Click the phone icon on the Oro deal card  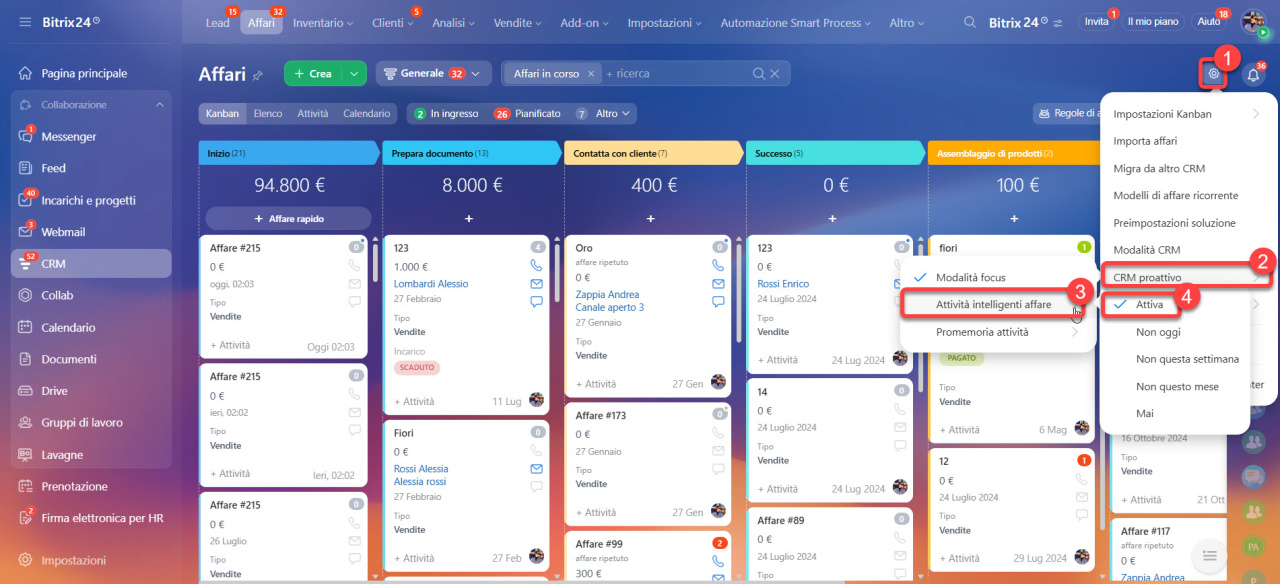[718, 266]
